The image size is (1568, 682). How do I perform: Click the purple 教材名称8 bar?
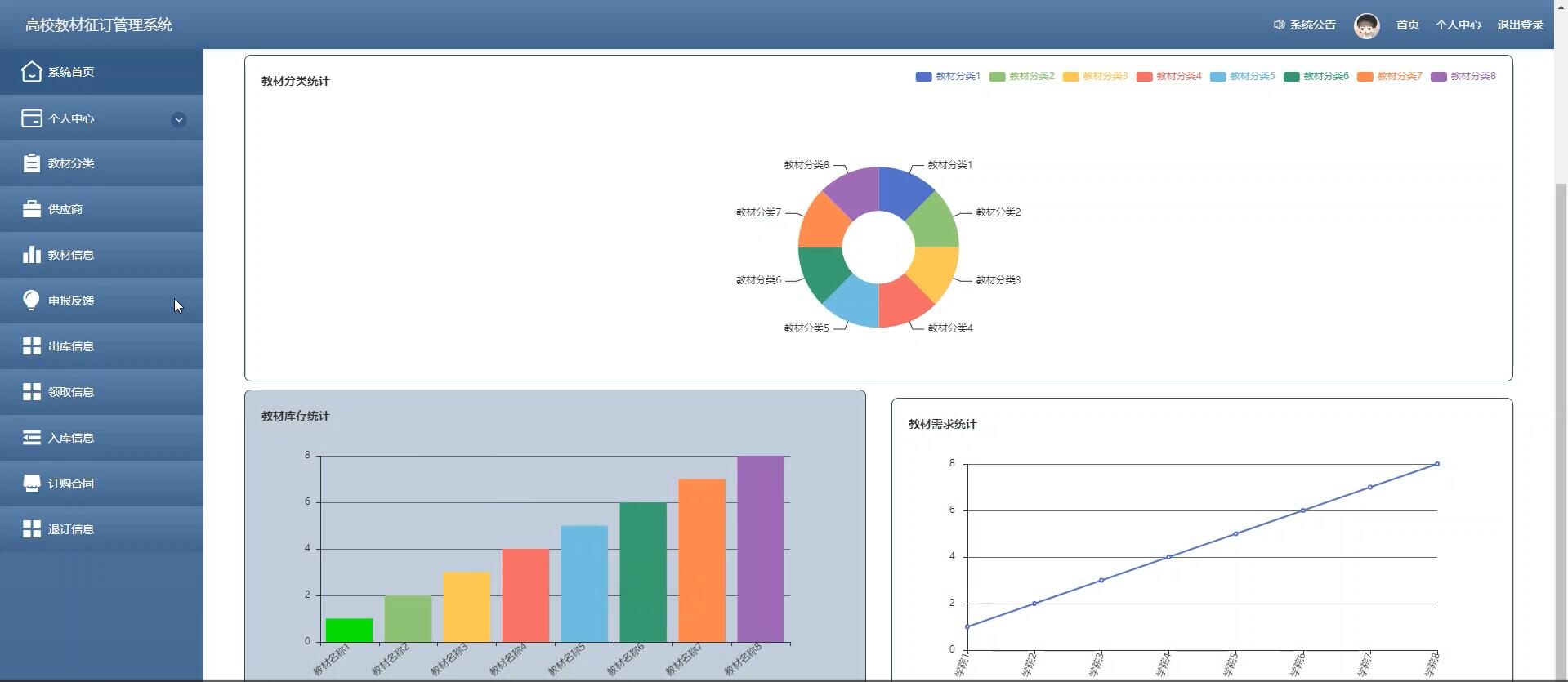click(x=761, y=549)
